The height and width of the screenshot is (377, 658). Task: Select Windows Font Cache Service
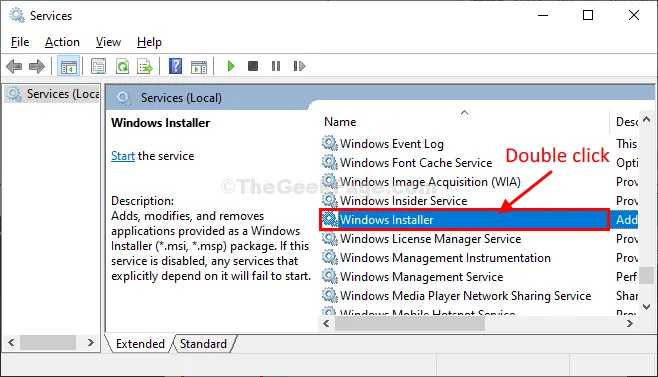pos(416,162)
